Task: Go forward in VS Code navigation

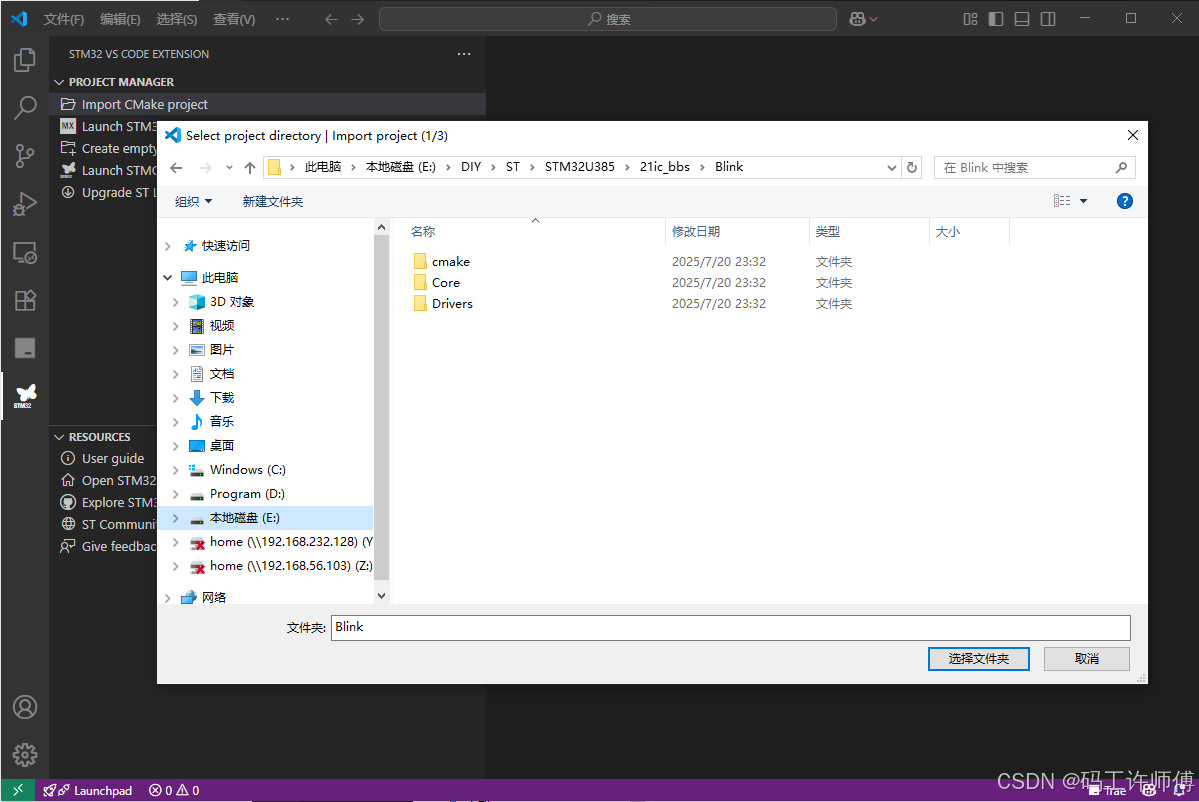Action: click(x=357, y=19)
